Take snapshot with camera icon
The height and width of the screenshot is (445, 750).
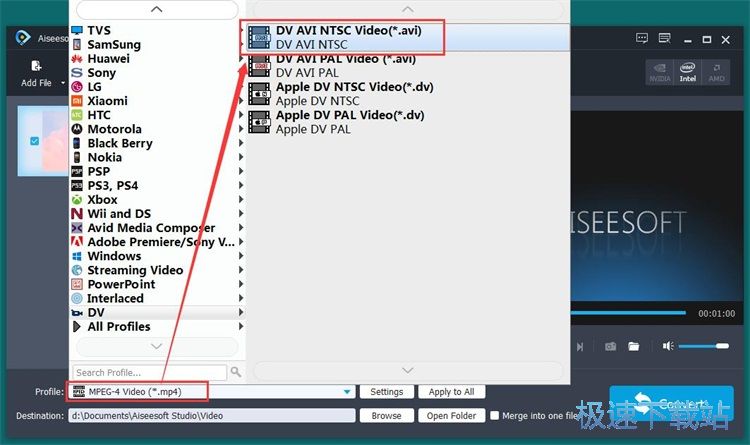610,346
